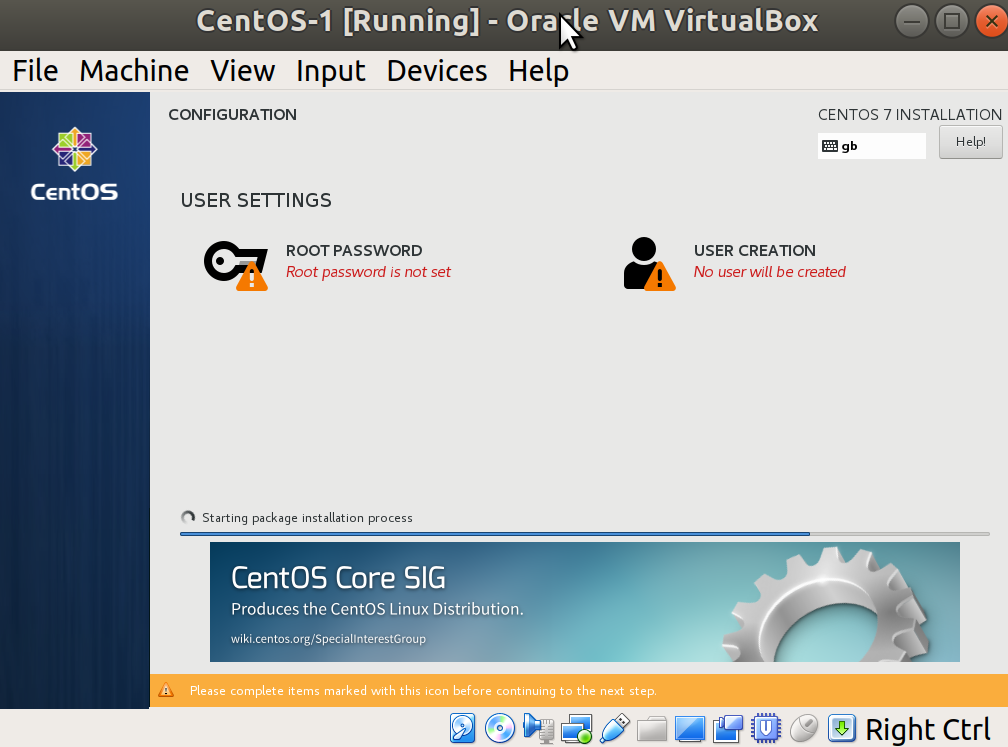Screen dimensions: 1008x747
Task: Click the network adapter status icon
Action: pos(576,729)
